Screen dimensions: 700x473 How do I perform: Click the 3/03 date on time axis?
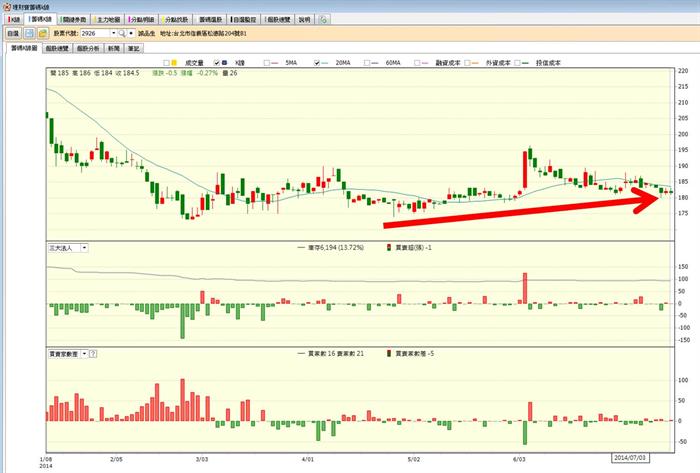click(202, 459)
